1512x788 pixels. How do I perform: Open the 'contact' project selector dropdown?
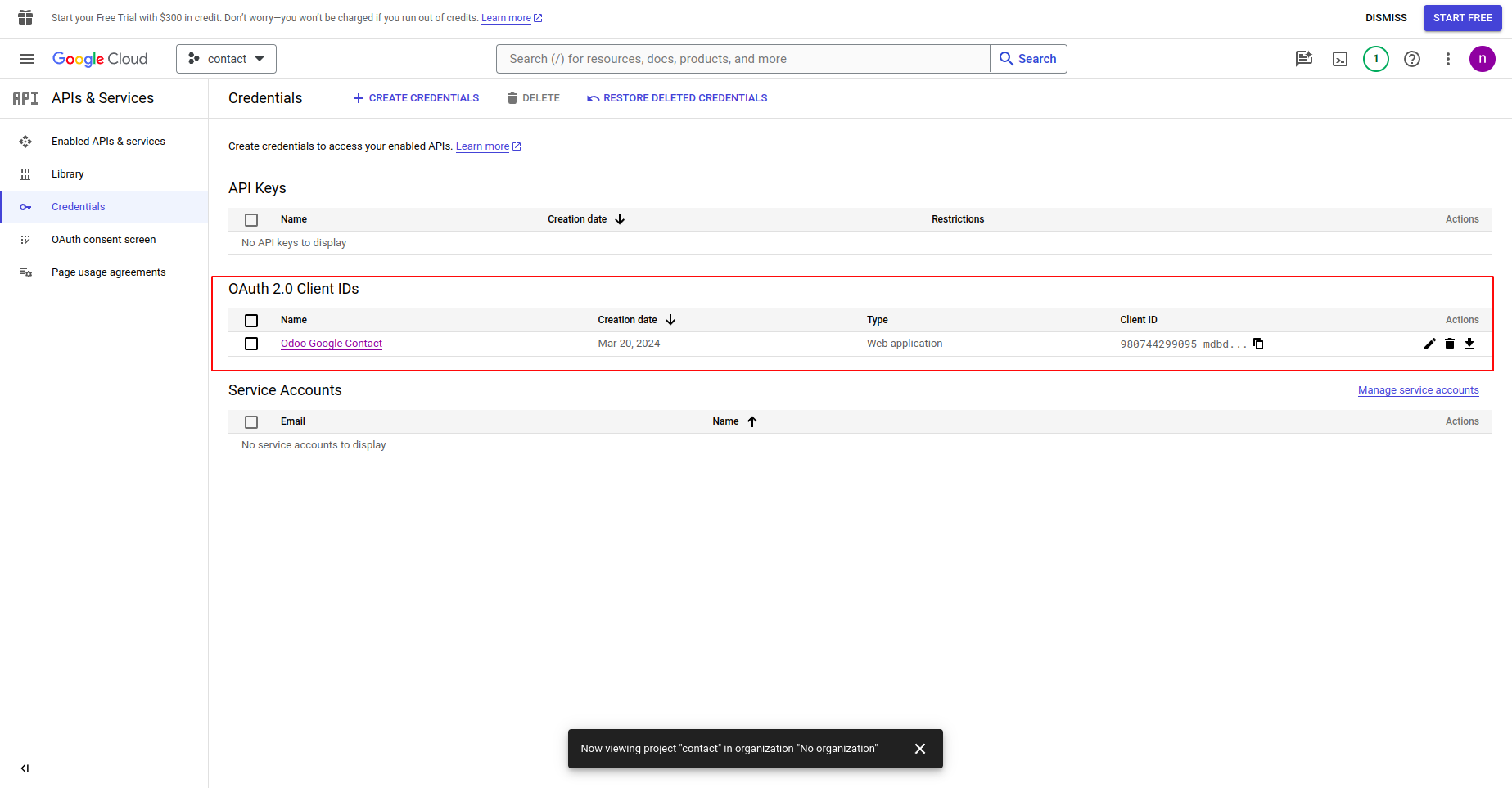point(226,59)
